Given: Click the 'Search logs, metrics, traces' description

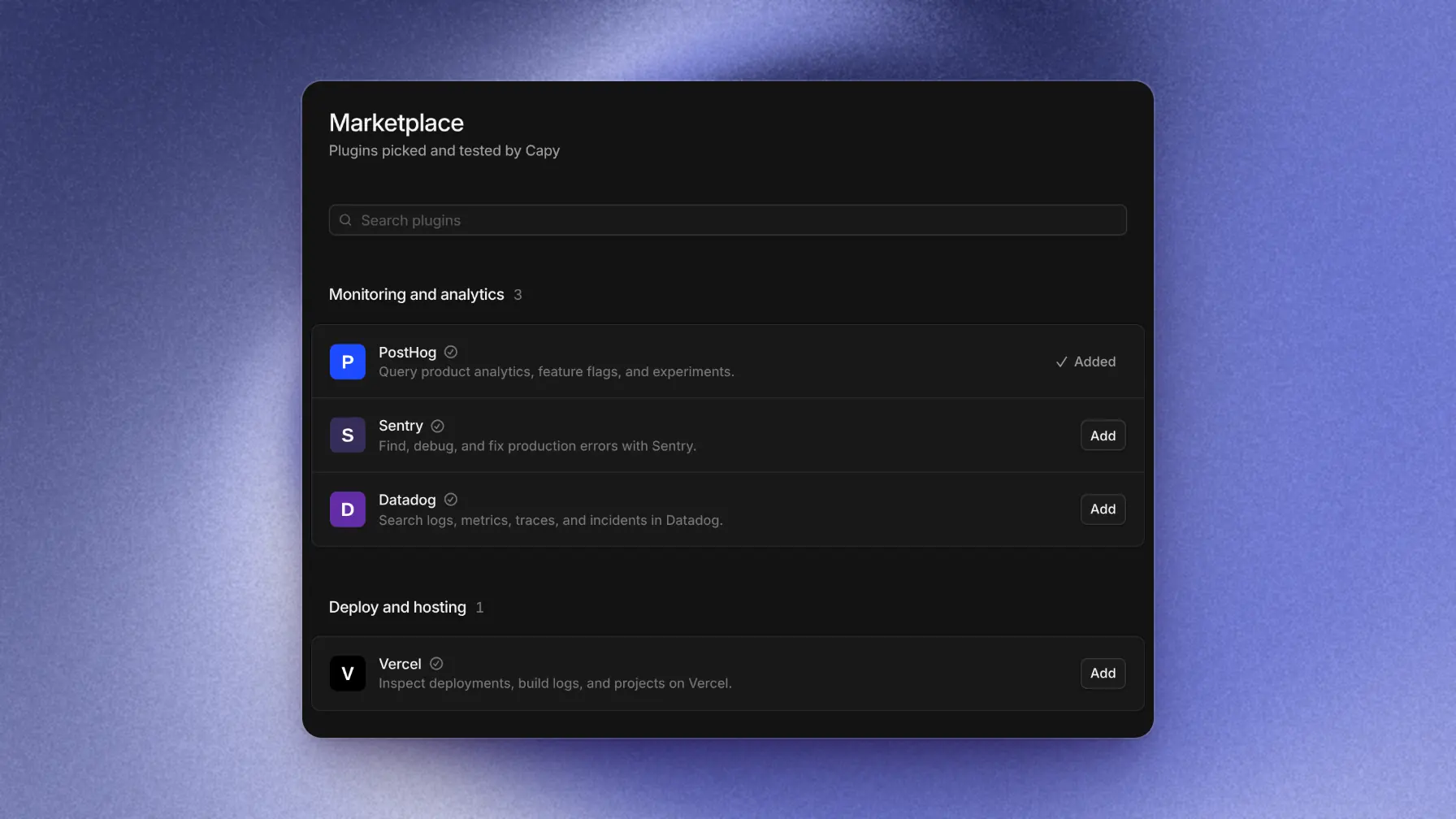Looking at the screenshot, I should tap(551, 520).
